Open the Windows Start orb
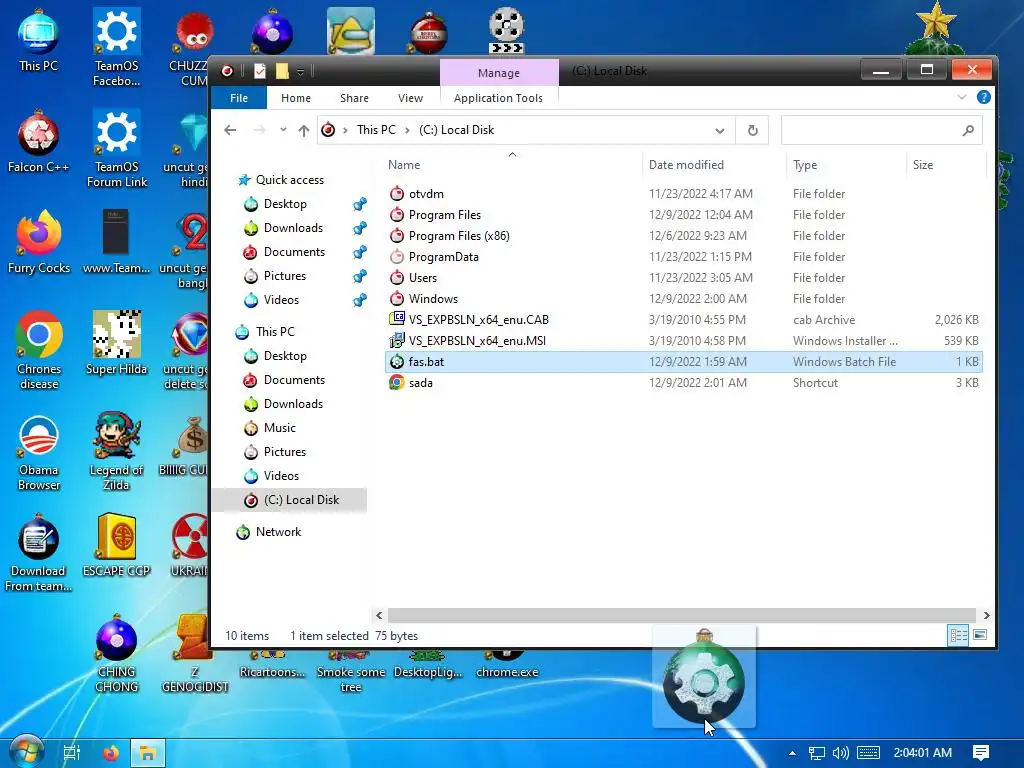This screenshot has width=1024, height=768. (x=26, y=752)
